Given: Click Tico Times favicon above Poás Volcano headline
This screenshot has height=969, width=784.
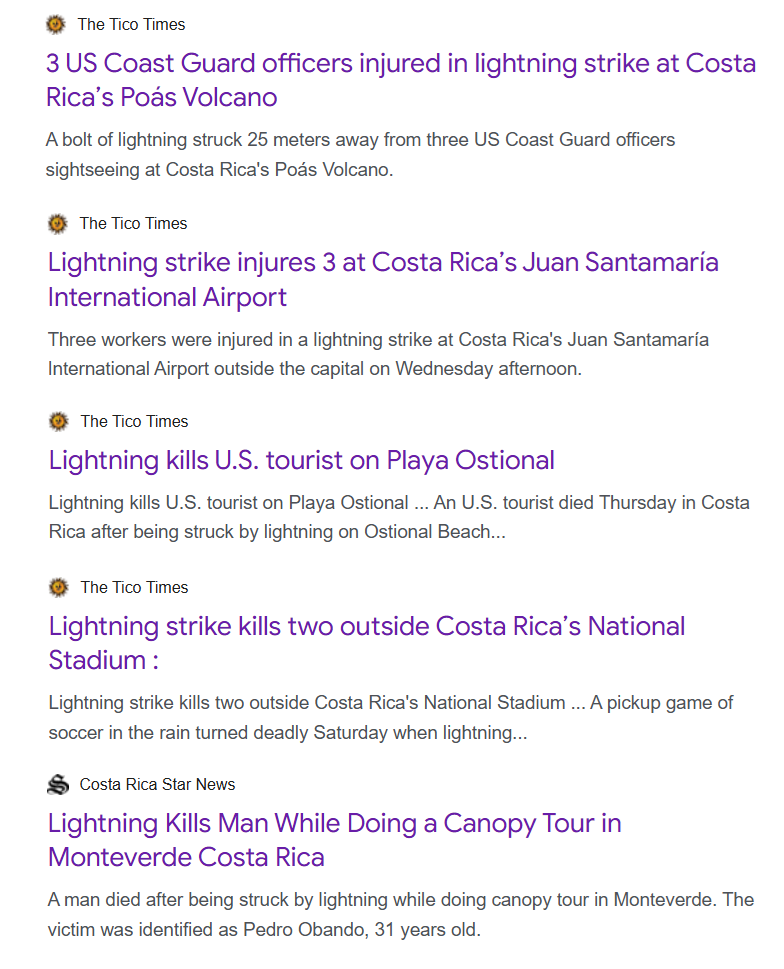Looking at the screenshot, I should 56,24.
